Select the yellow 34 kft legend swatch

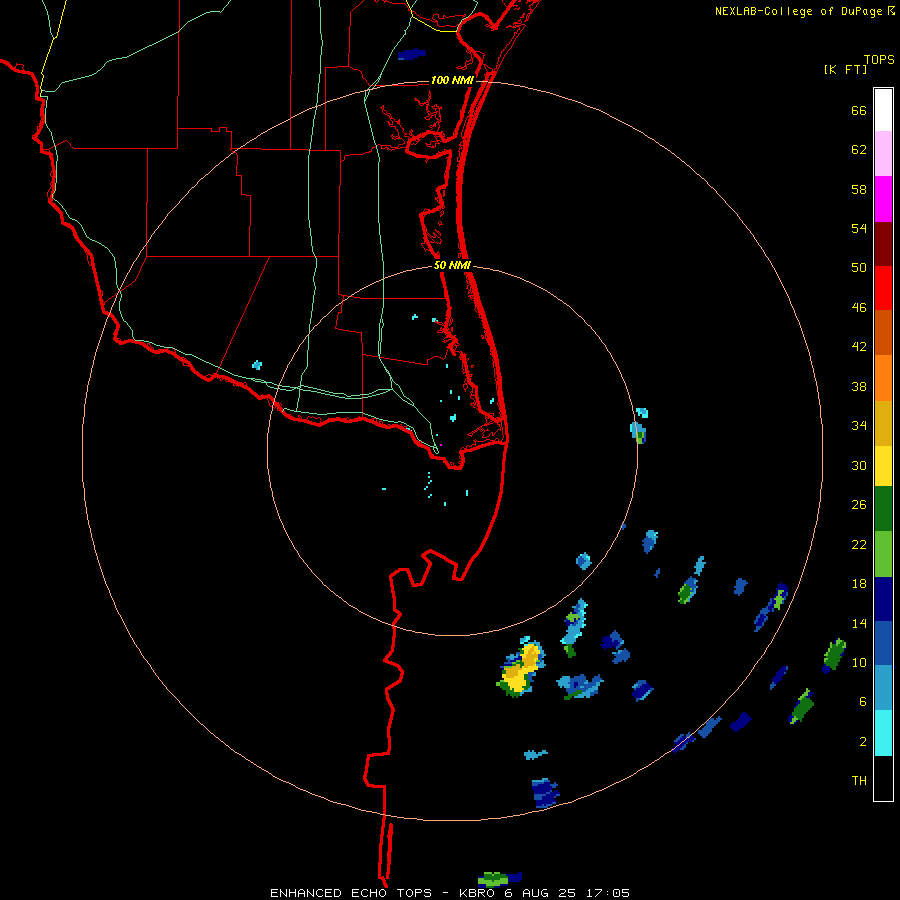(883, 466)
